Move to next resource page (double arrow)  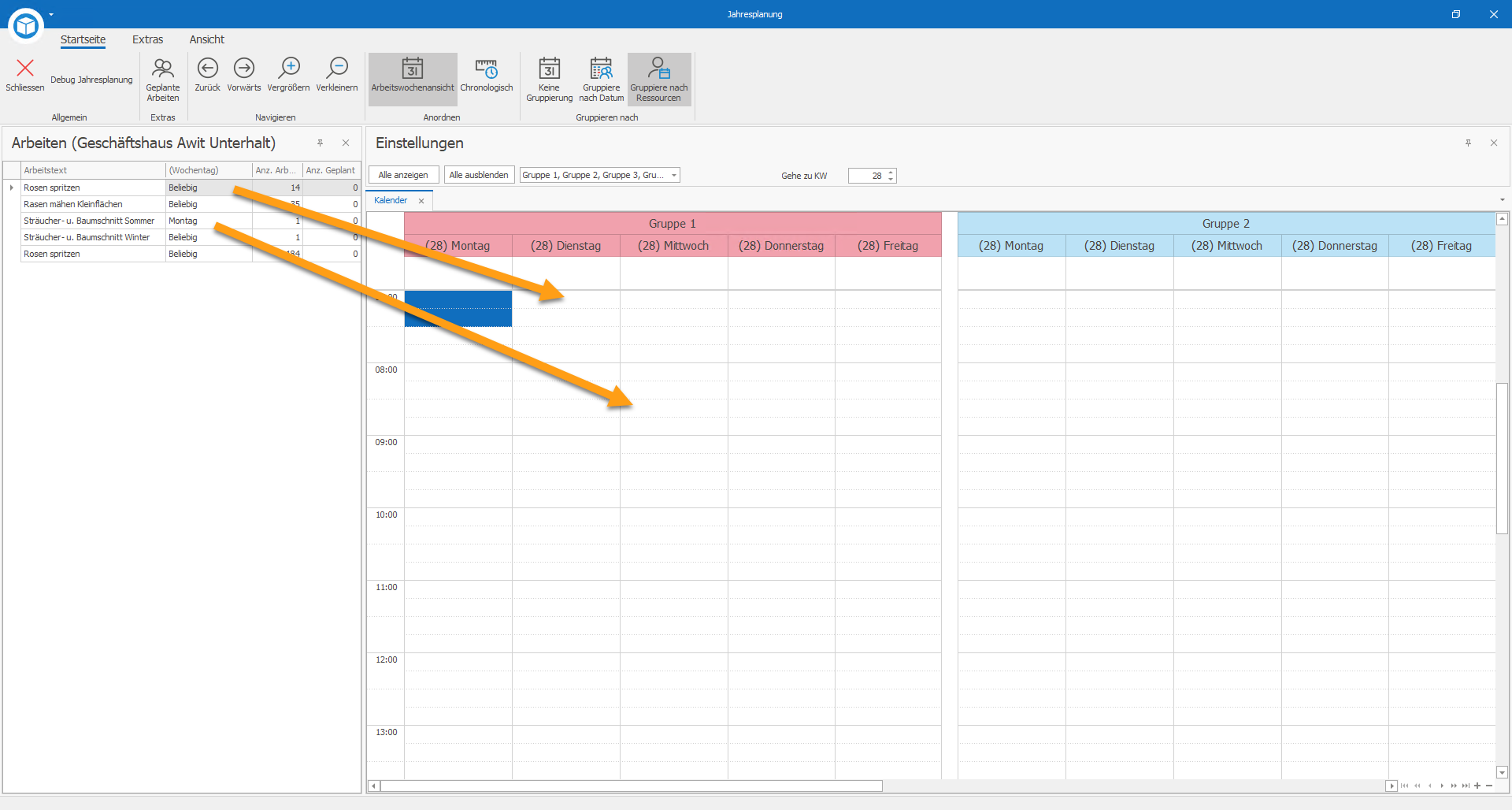(1454, 786)
